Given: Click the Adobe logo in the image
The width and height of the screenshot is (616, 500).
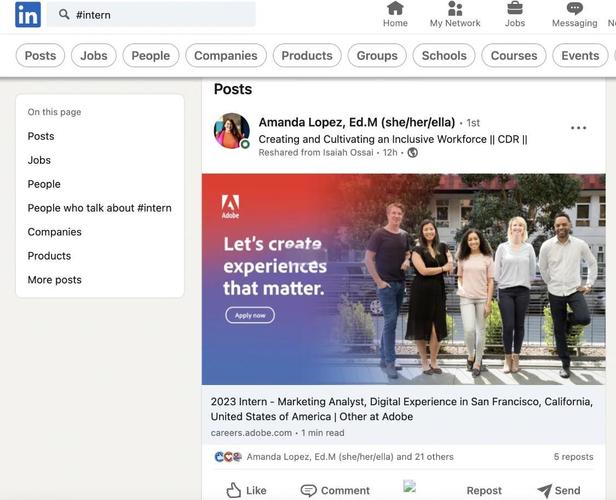Looking at the screenshot, I should click(x=230, y=207).
